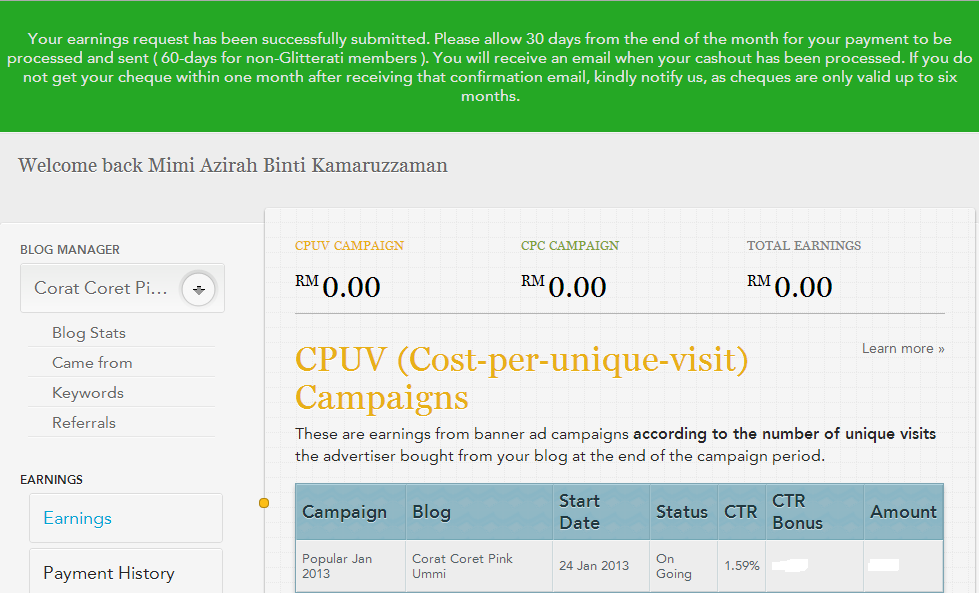Open the Keywords sidebar link
The image size is (979, 593).
[x=88, y=393]
